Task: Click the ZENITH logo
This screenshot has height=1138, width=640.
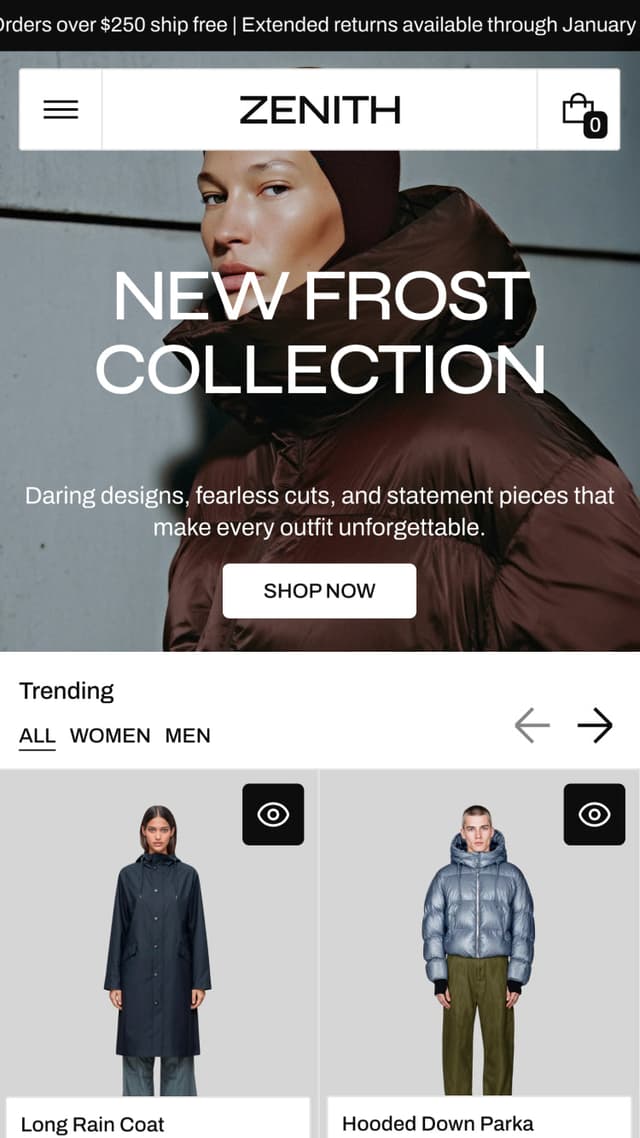Action: 320,110
